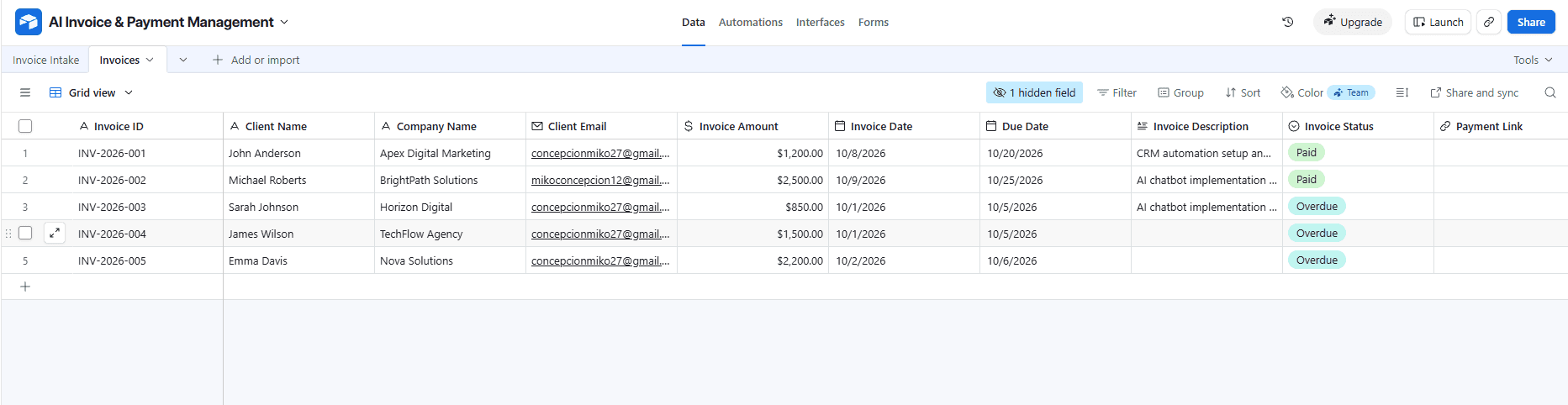Select the Nova Solutions cell

pyautogui.click(x=450, y=260)
